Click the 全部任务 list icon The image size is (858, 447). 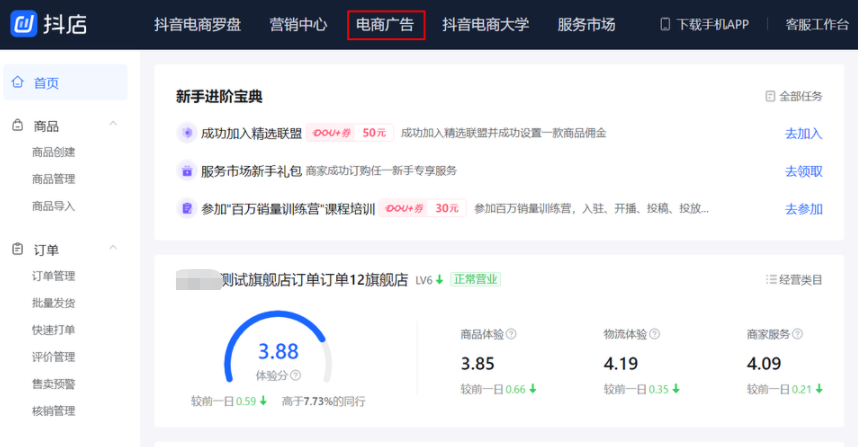770,96
